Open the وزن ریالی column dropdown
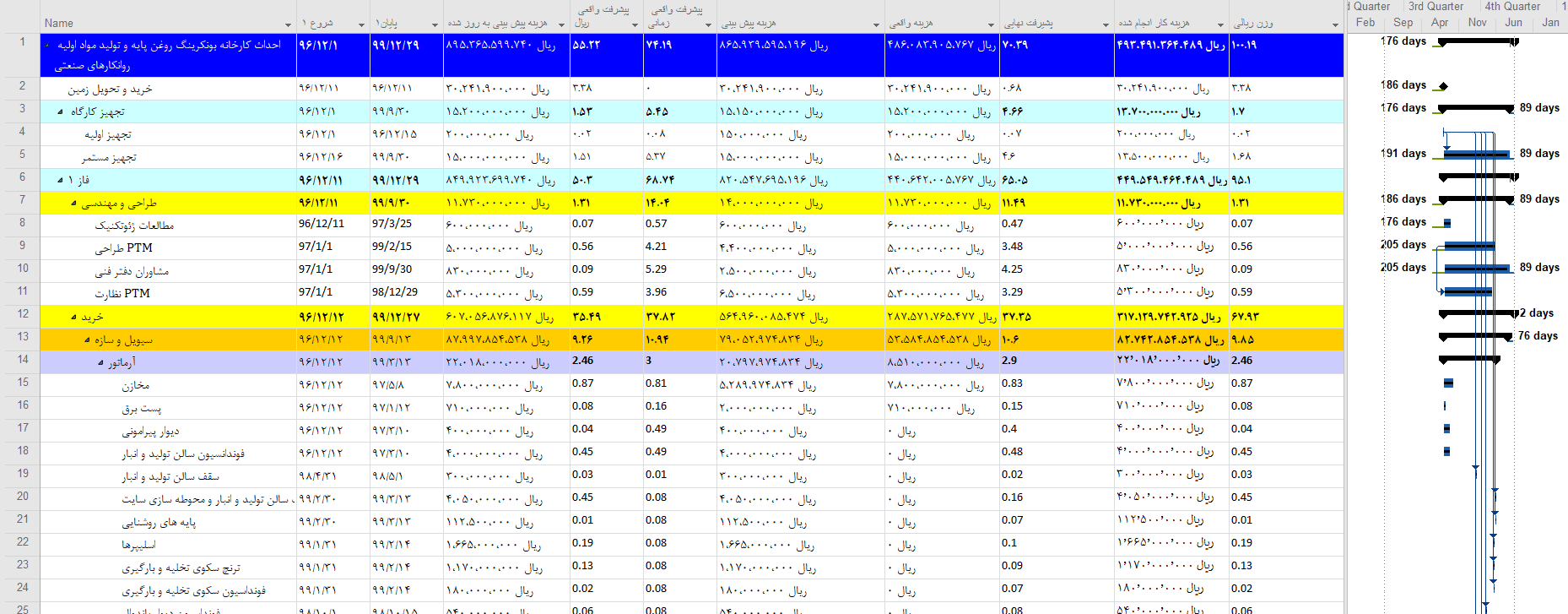 click(1335, 24)
